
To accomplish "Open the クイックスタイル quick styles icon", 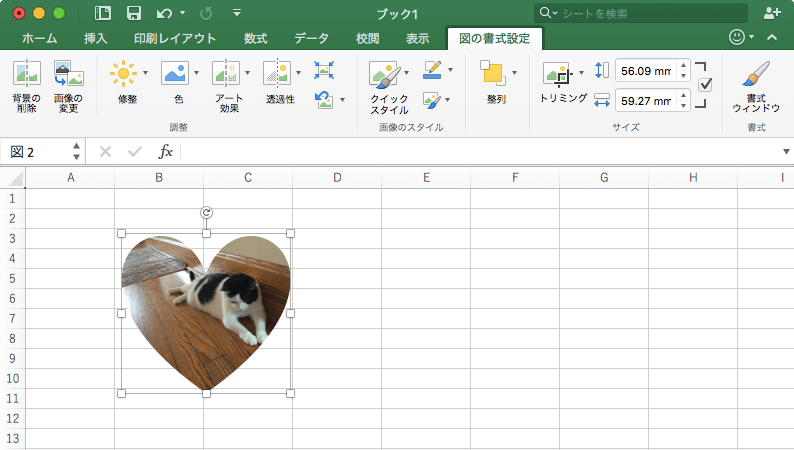I will 385,74.
